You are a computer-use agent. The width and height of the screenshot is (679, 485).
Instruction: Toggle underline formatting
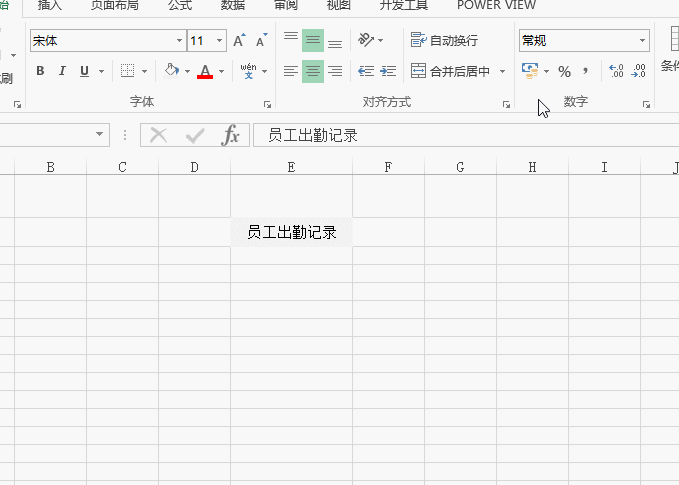point(84,71)
